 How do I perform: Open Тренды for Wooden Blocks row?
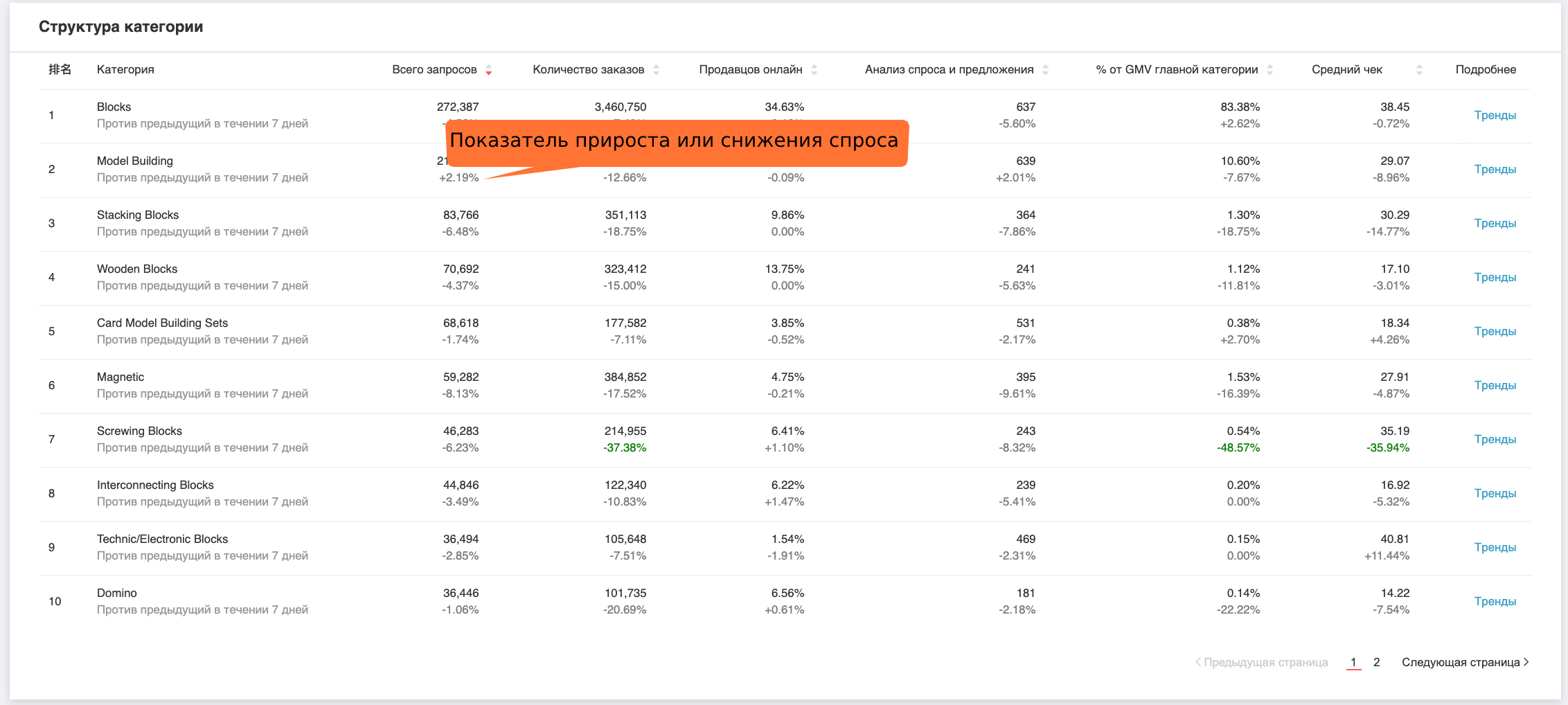click(1495, 277)
